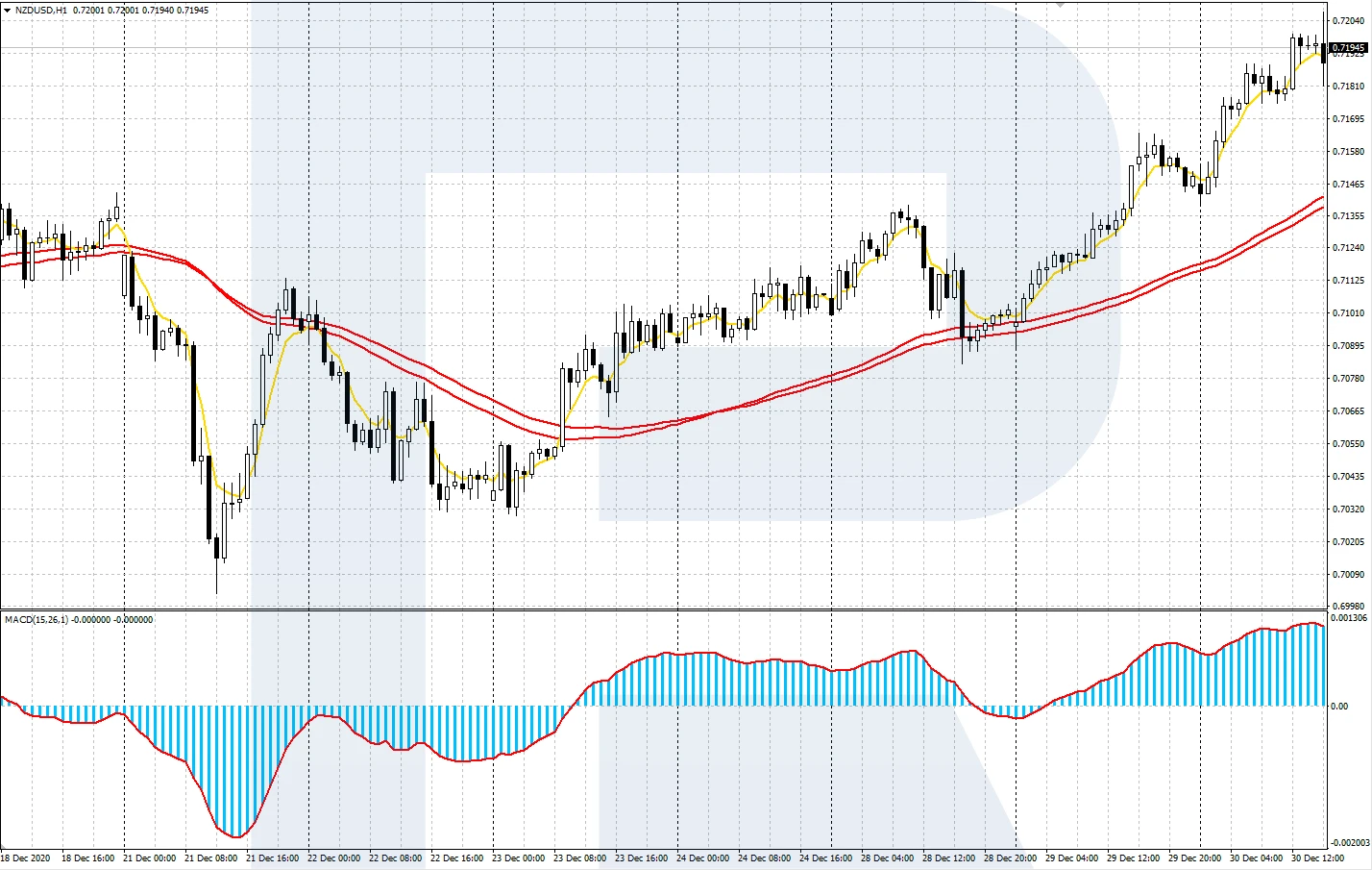1372x870 pixels.
Task: Click the MACD(15,26,1) indicator label
Action: pos(37,620)
